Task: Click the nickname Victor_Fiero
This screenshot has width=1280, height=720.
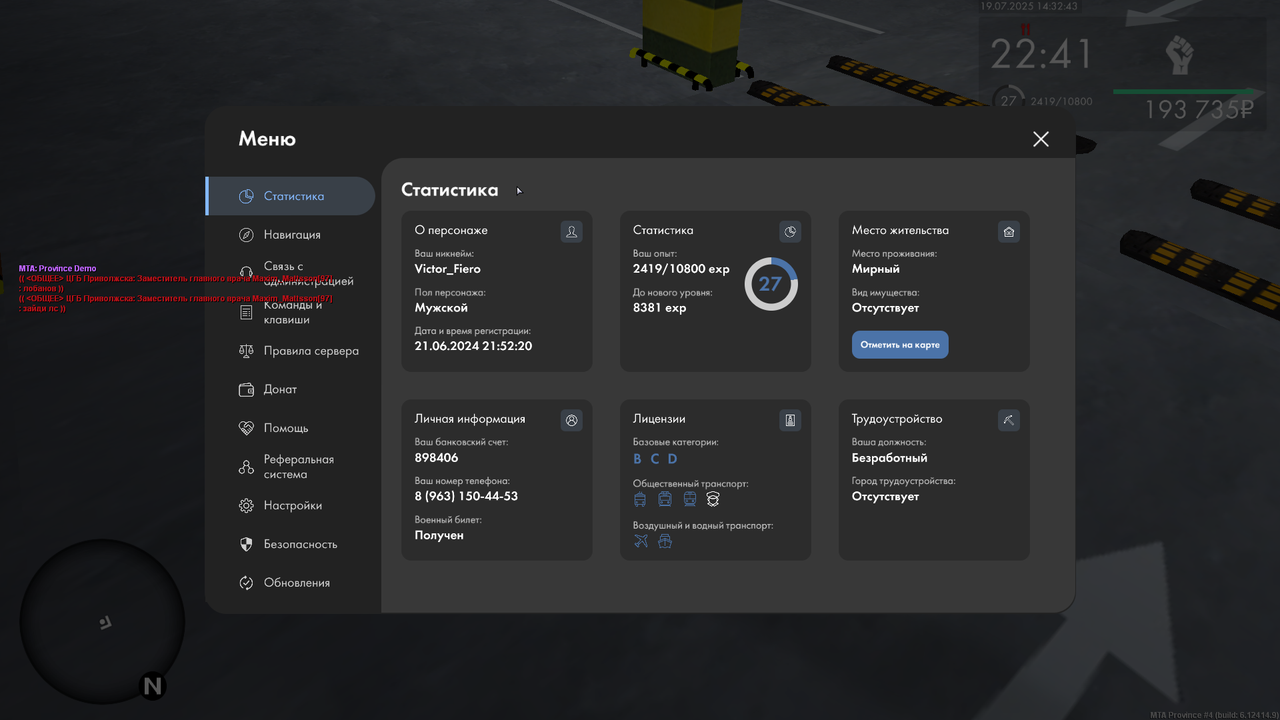Action: point(448,269)
